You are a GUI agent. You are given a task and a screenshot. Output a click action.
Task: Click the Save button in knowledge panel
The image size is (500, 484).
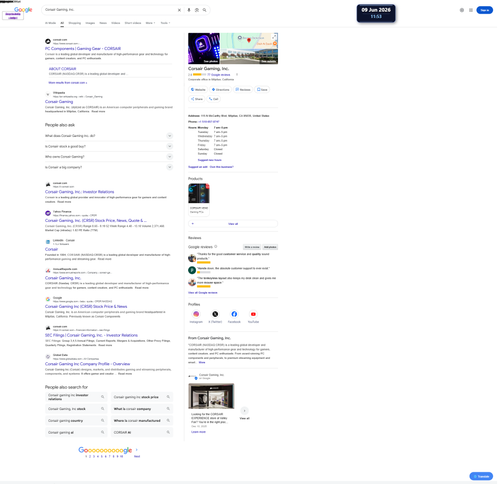[x=262, y=90]
